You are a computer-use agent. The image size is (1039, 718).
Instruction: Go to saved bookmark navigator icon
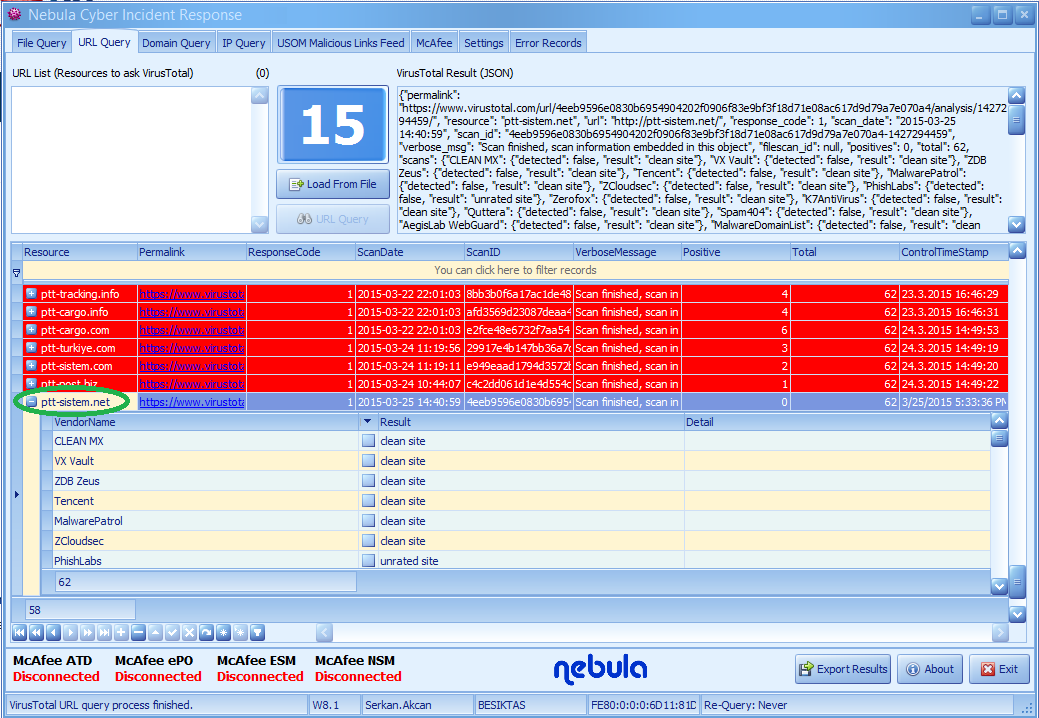coord(241,633)
